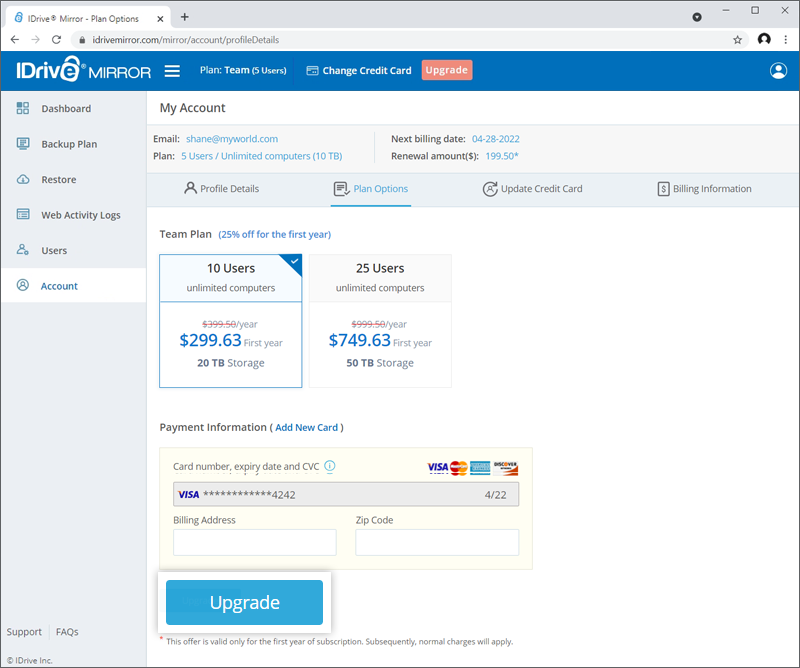This screenshot has width=800, height=668.
Task: Add a new card via Add New Card link
Action: [x=307, y=427]
